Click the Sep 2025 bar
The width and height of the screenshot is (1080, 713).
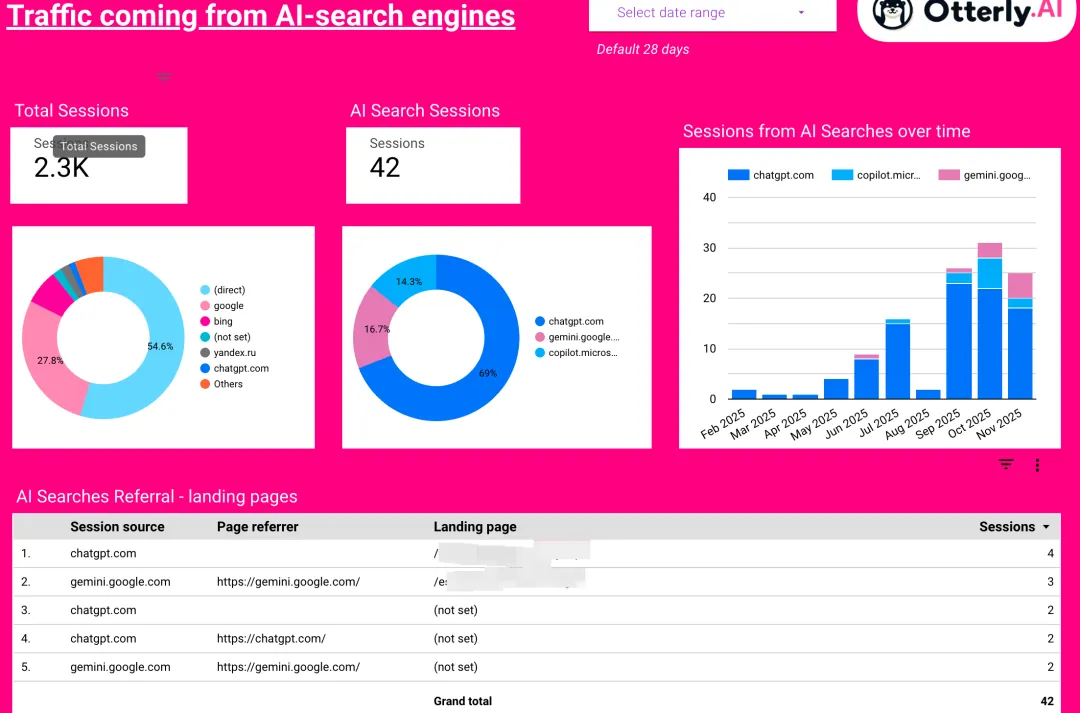959,333
